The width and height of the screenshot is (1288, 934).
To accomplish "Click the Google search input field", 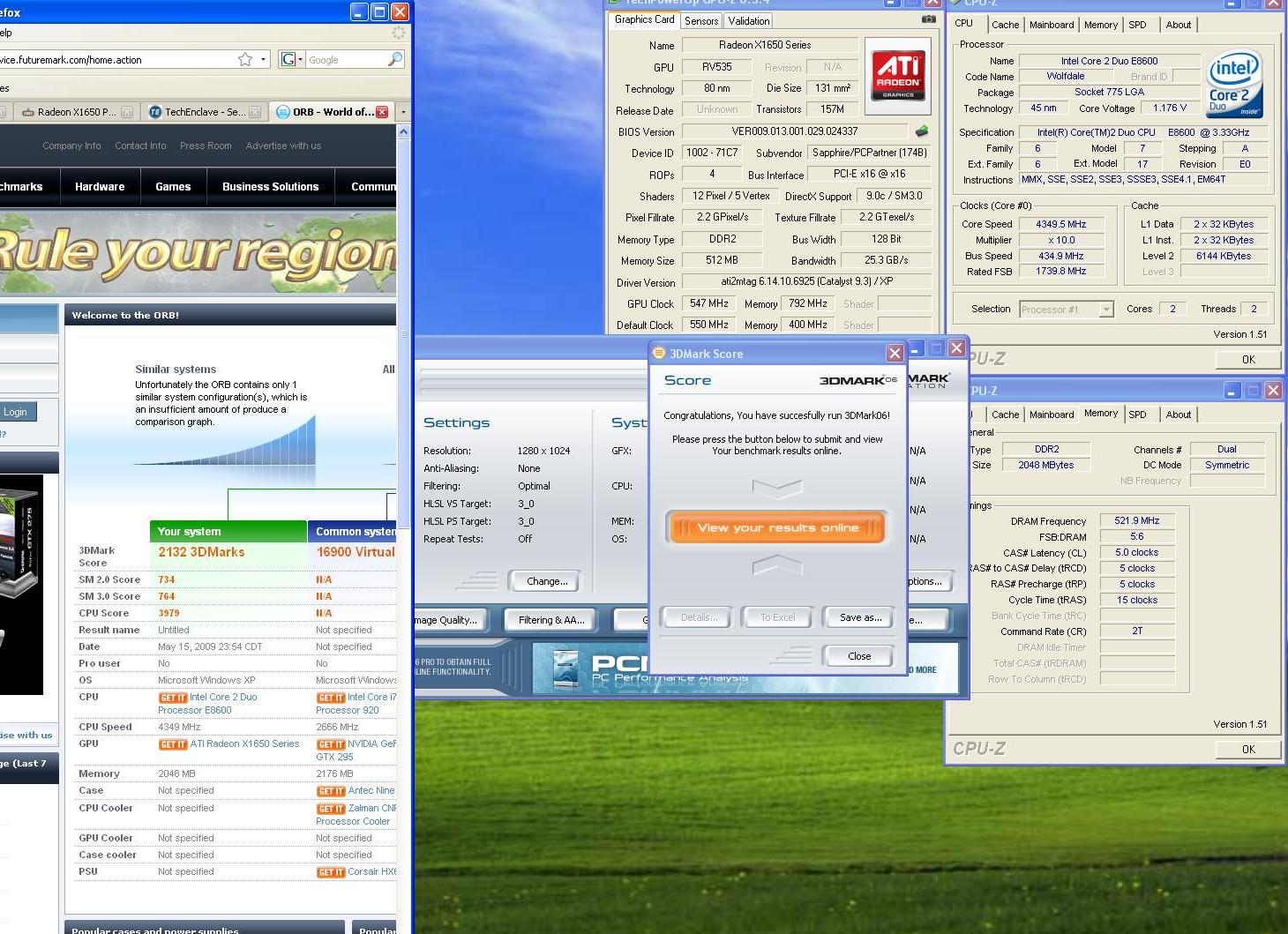I will click(347, 60).
